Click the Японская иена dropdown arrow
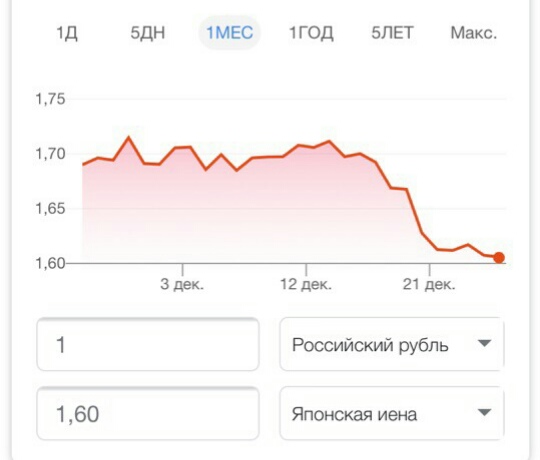 pyautogui.click(x=485, y=412)
